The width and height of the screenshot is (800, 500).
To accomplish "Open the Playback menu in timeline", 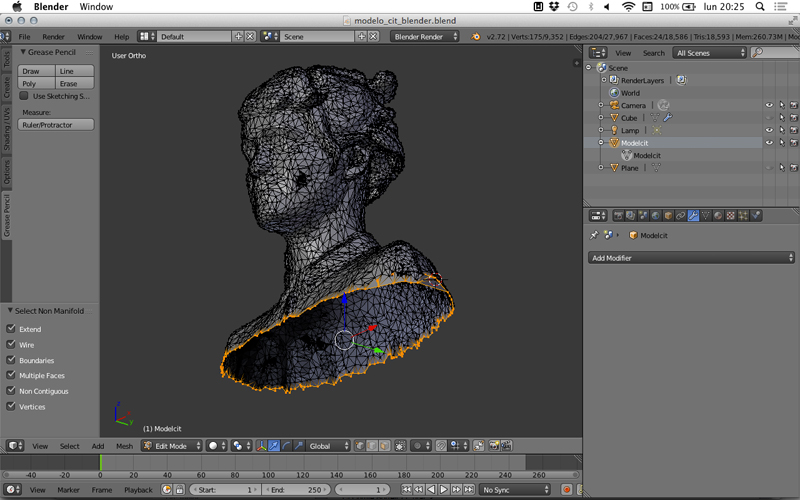I will tap(138, 490).
